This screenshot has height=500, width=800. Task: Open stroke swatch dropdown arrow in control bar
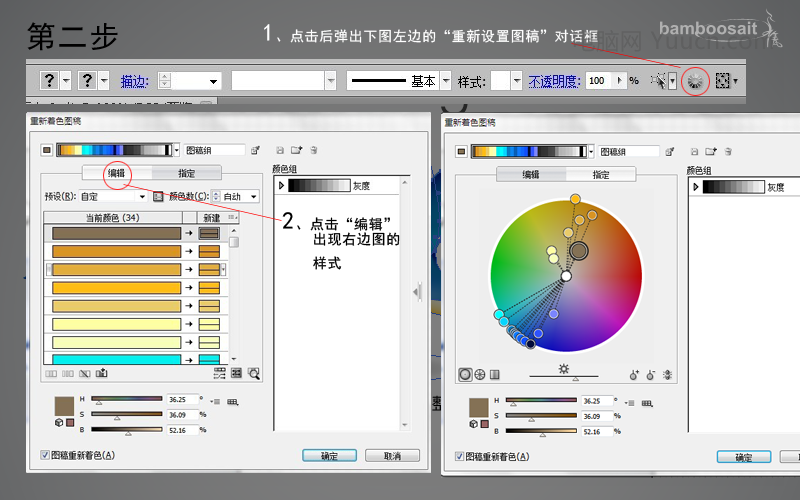(104, 81)
